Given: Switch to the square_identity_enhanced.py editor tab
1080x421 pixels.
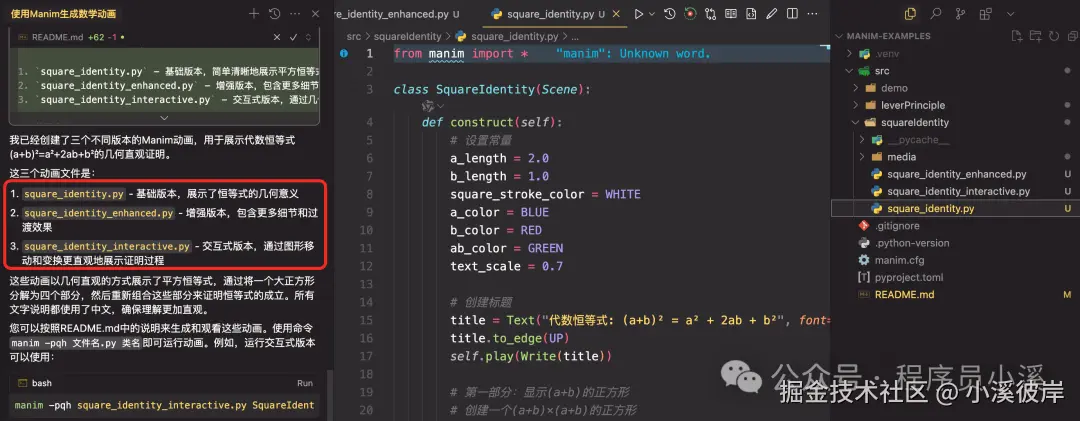Looking at the screenshot, I should (395, 14).
